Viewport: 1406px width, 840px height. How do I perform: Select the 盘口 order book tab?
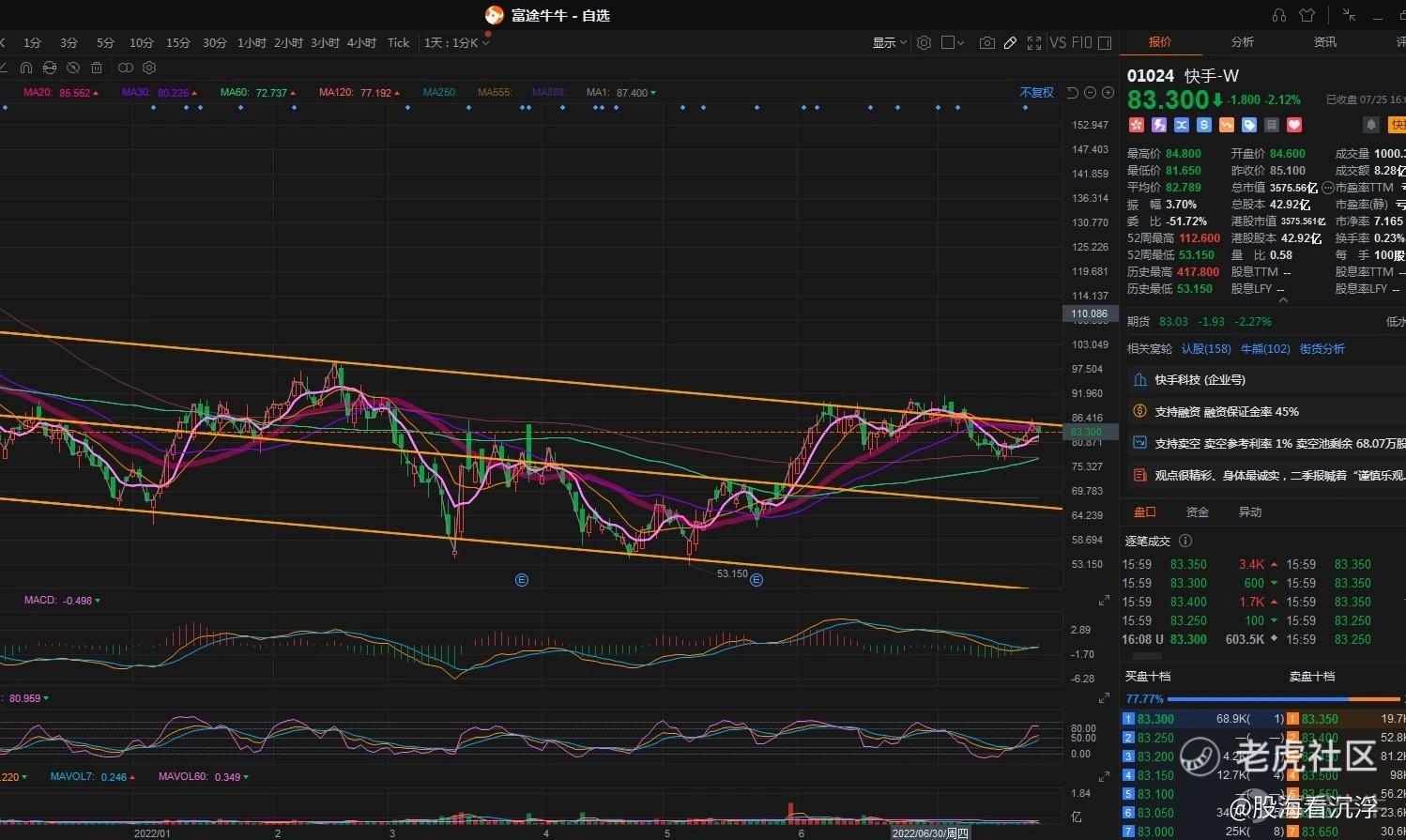pos(1145,512)
